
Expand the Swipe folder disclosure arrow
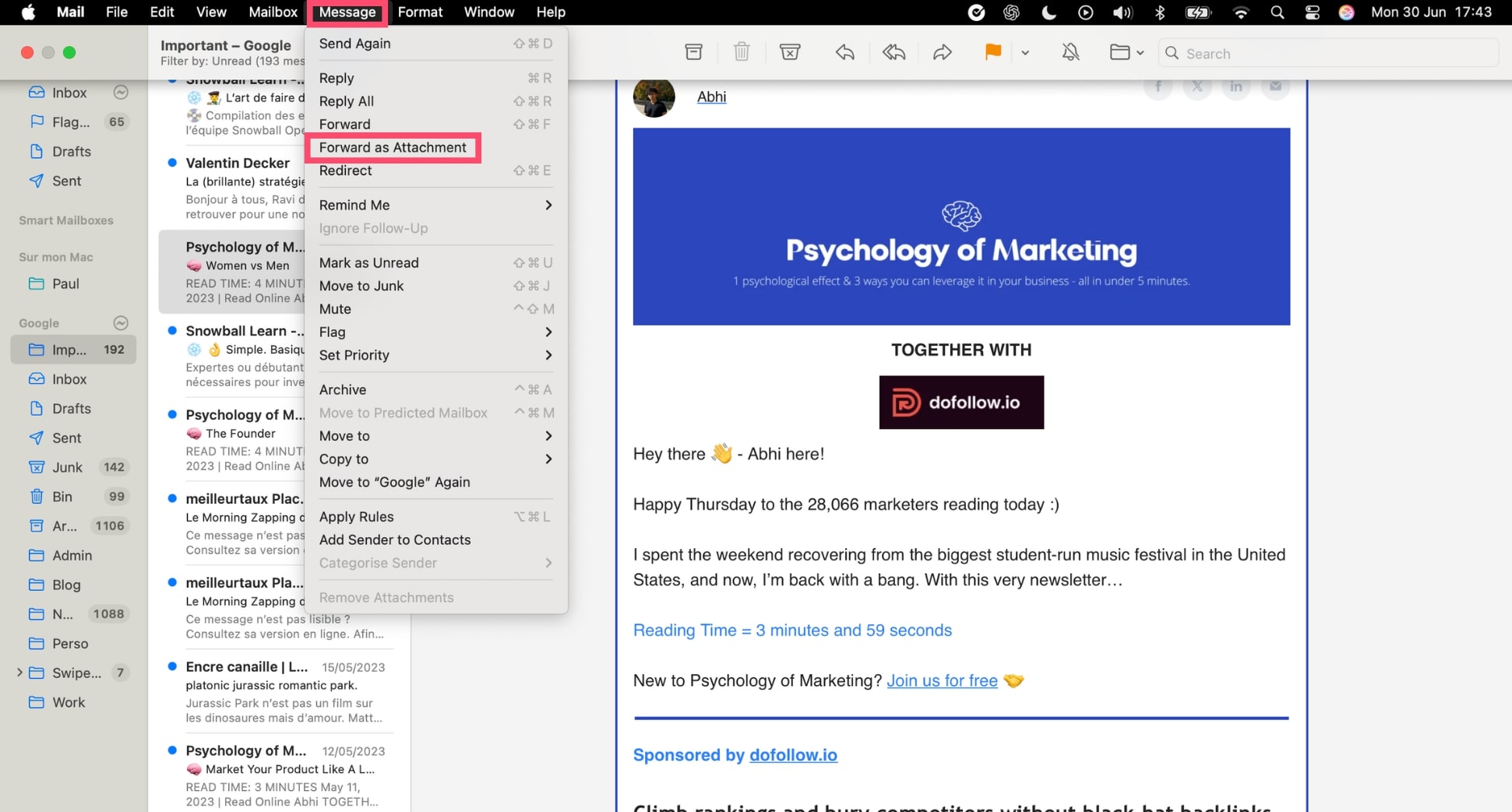click(19, 673)
